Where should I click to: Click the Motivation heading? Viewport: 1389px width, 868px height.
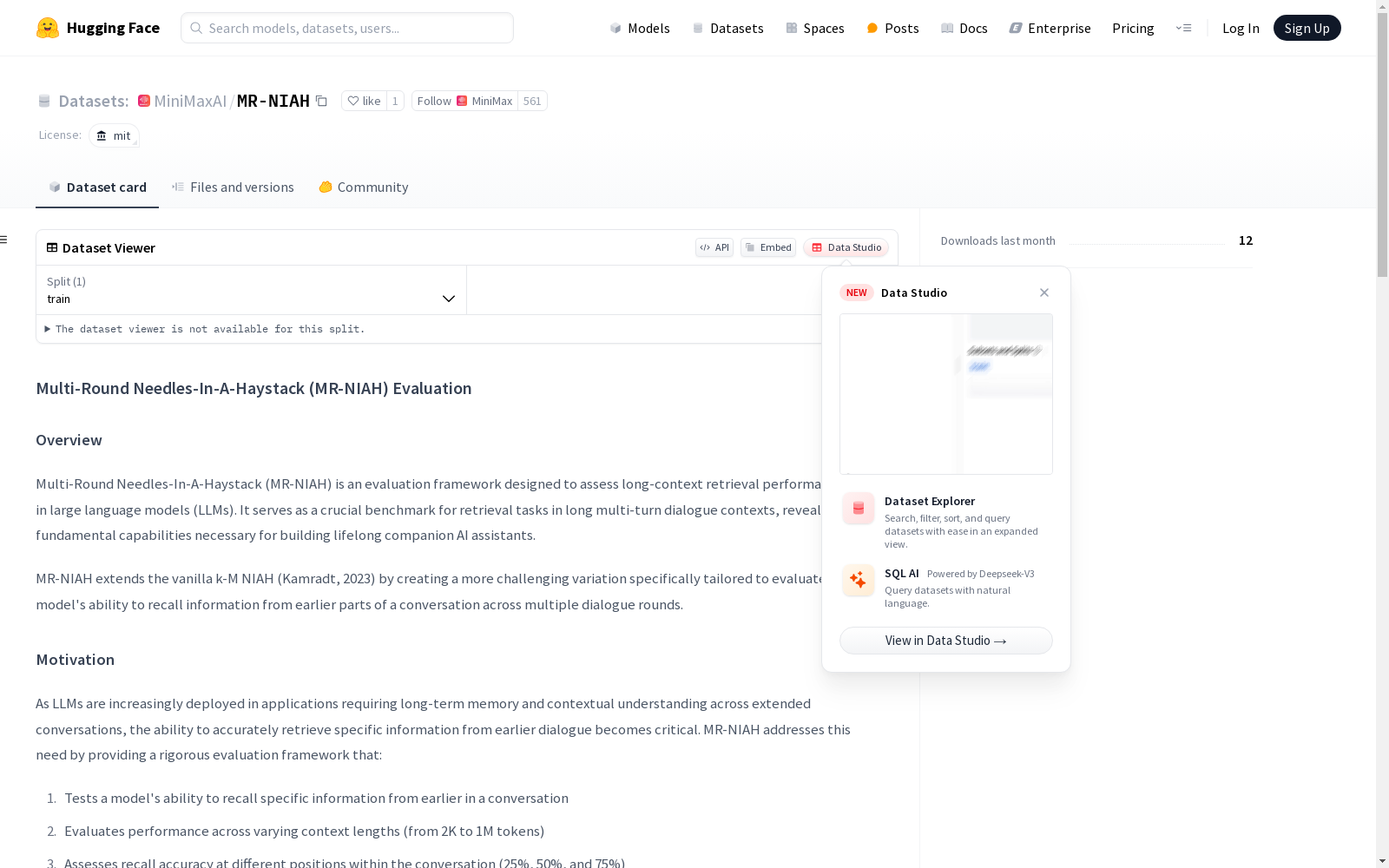pos(75,660)
